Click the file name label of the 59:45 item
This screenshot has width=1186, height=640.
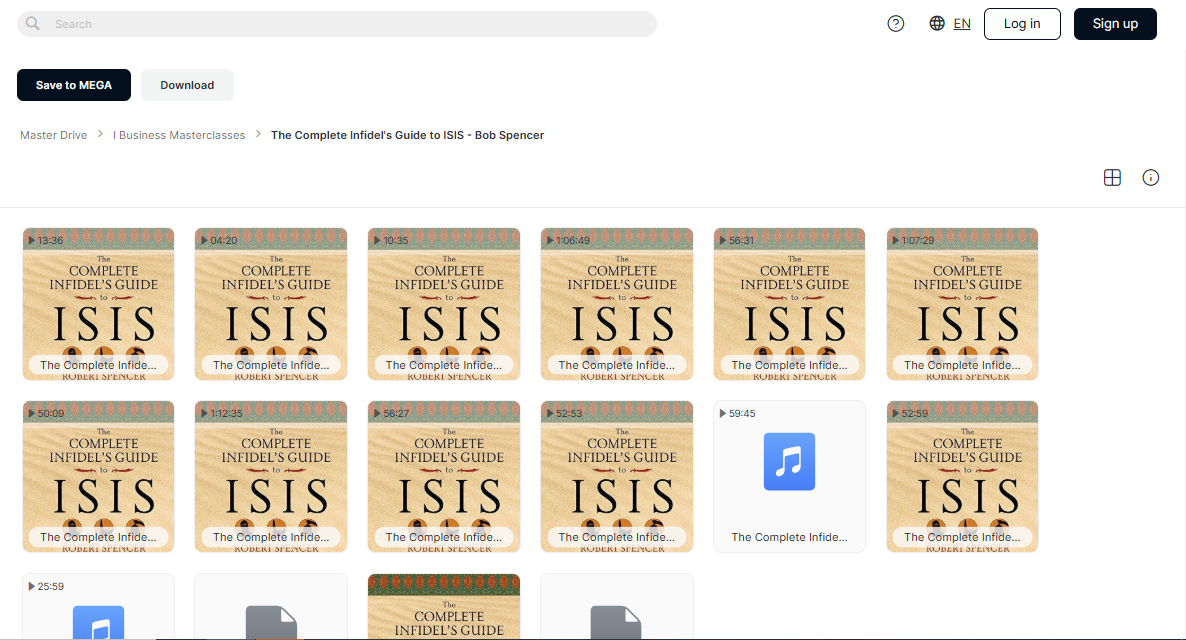789,537
